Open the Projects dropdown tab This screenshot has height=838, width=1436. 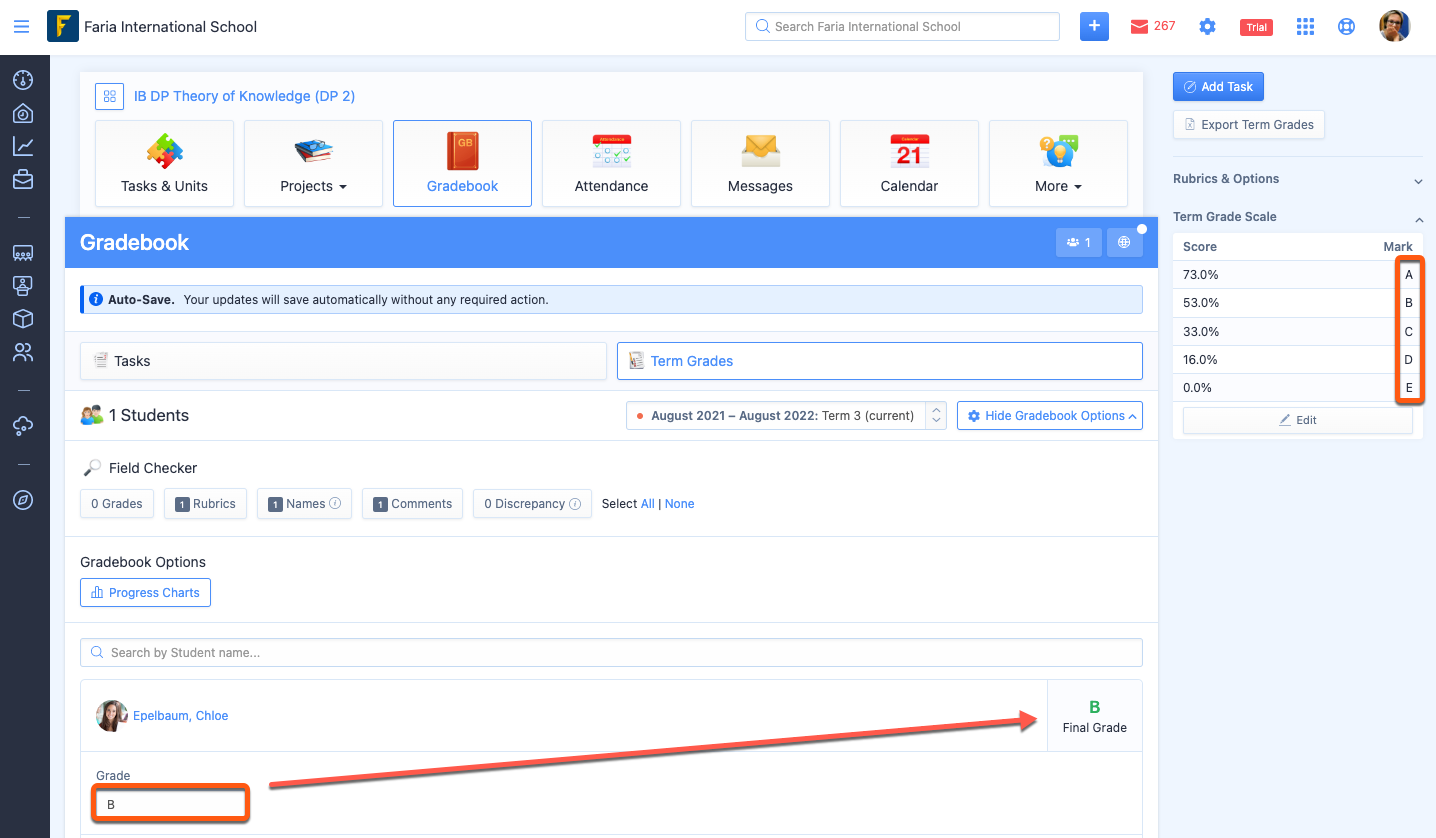point(313,163)
